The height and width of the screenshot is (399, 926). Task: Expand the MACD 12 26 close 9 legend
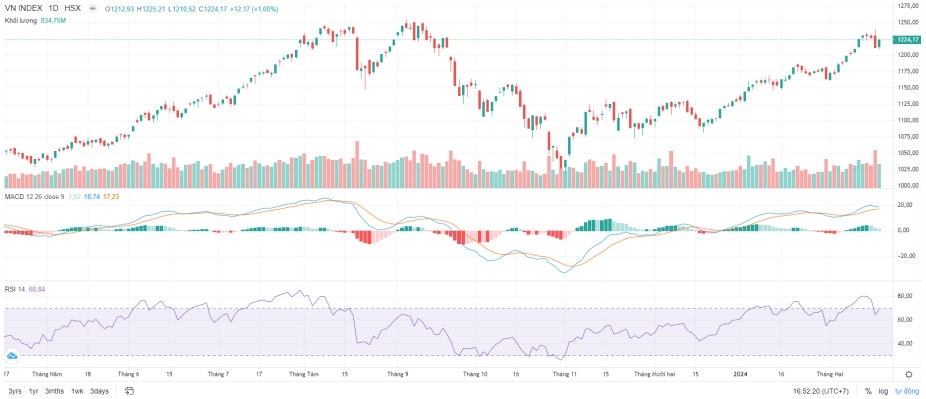(34, 195)
